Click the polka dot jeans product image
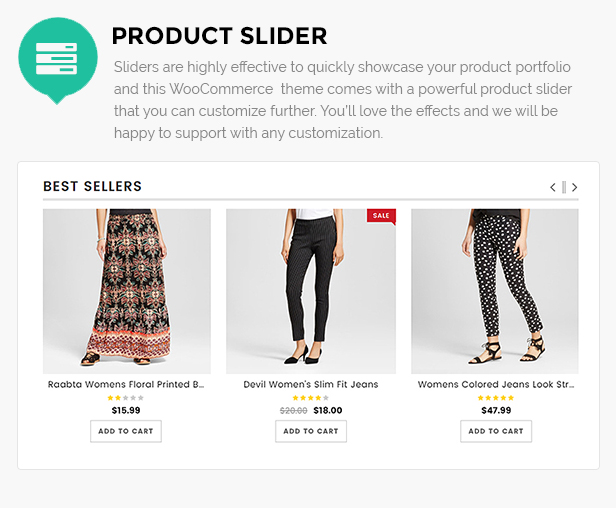The height and width of the screenshot is (508, 616). 495,291
